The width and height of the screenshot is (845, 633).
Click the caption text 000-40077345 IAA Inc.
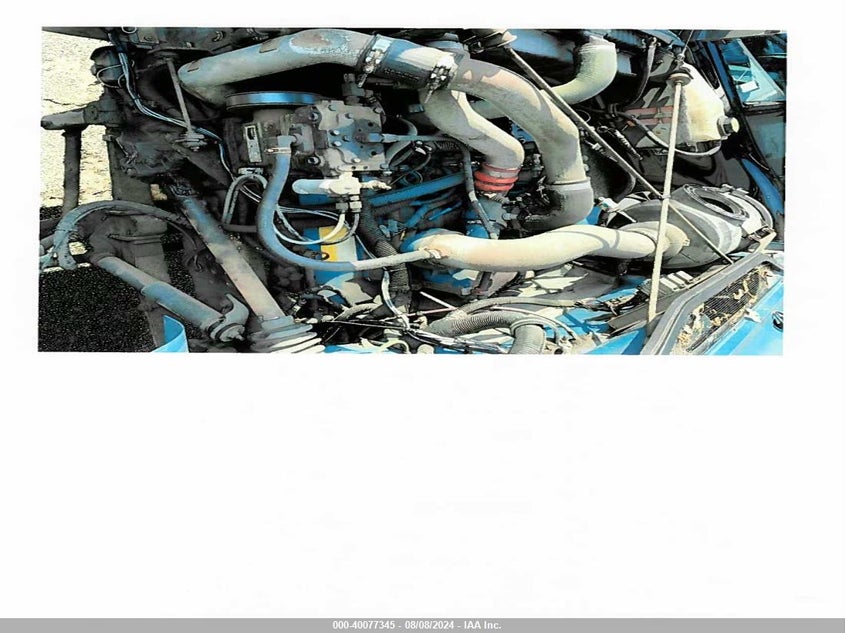418,625
